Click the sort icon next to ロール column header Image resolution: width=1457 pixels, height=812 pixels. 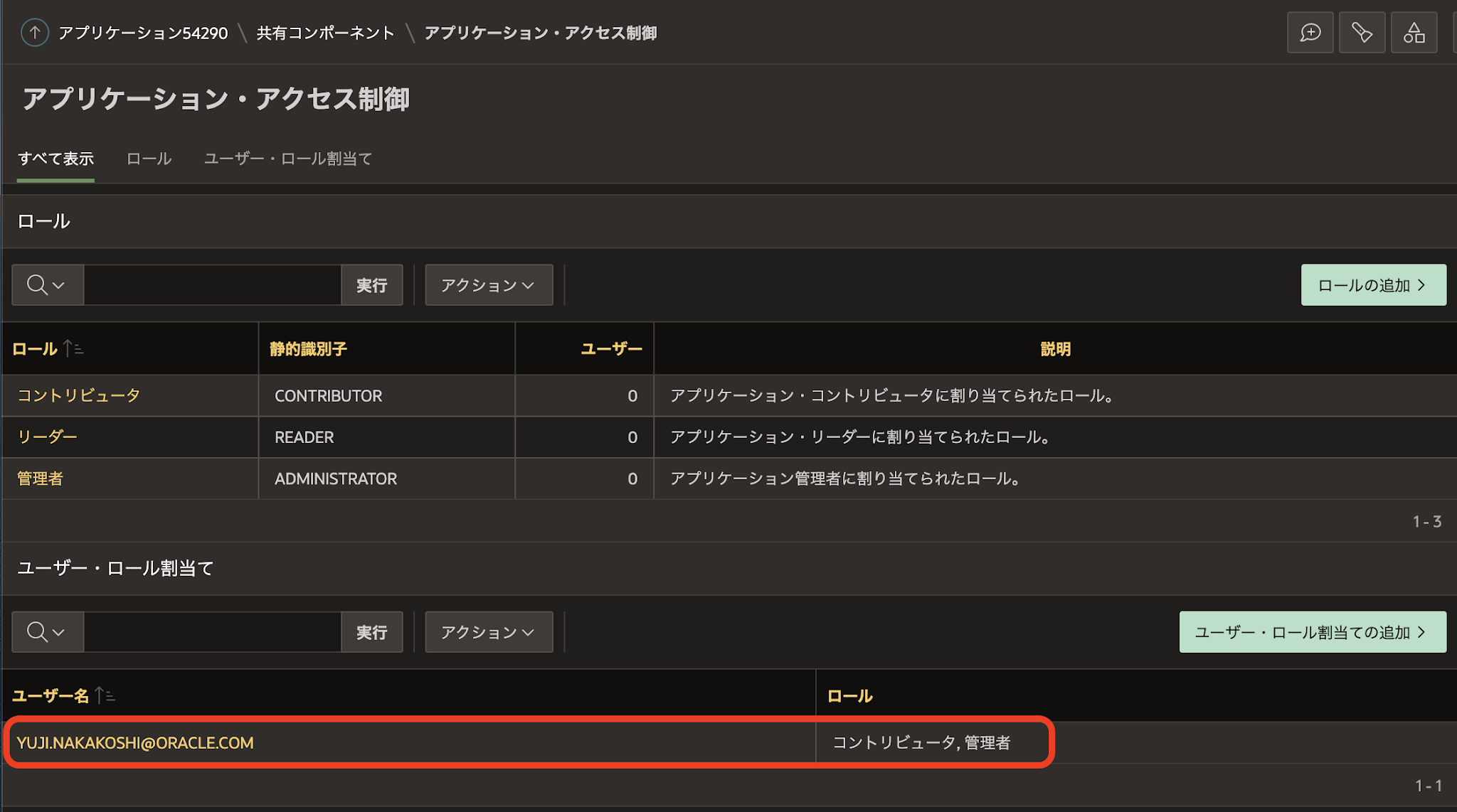pyautogui.click(x=73, y=348)
